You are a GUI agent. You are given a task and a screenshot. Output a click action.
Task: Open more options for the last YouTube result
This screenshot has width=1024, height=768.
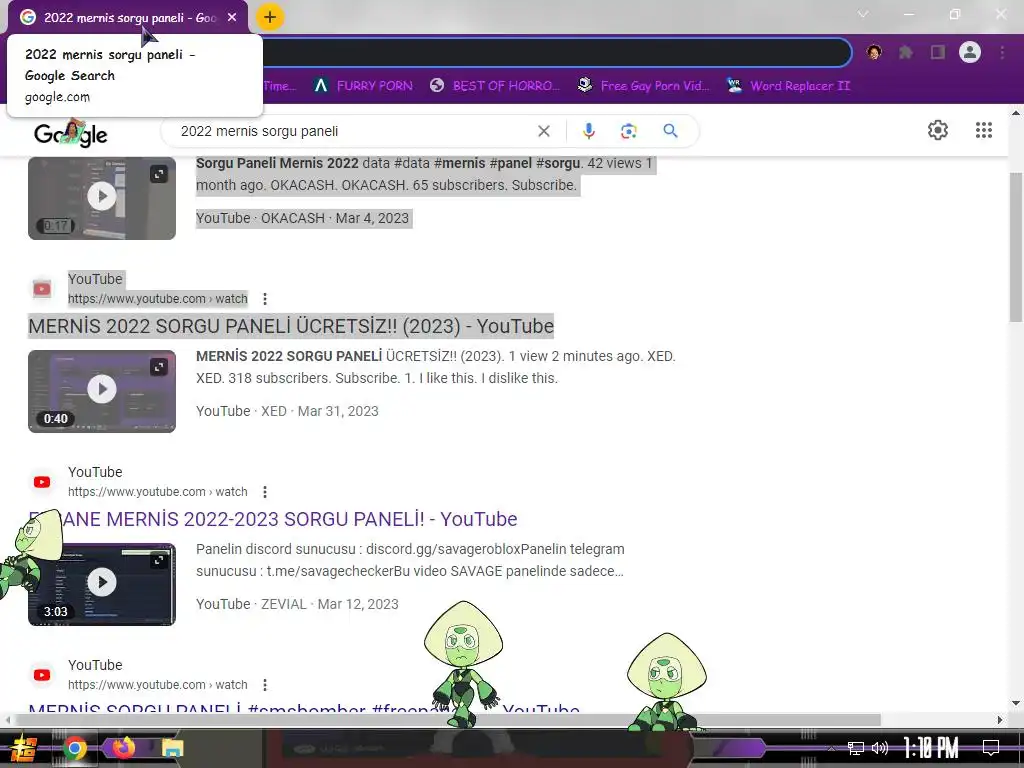pyautogui.click(x=264, y=685)
